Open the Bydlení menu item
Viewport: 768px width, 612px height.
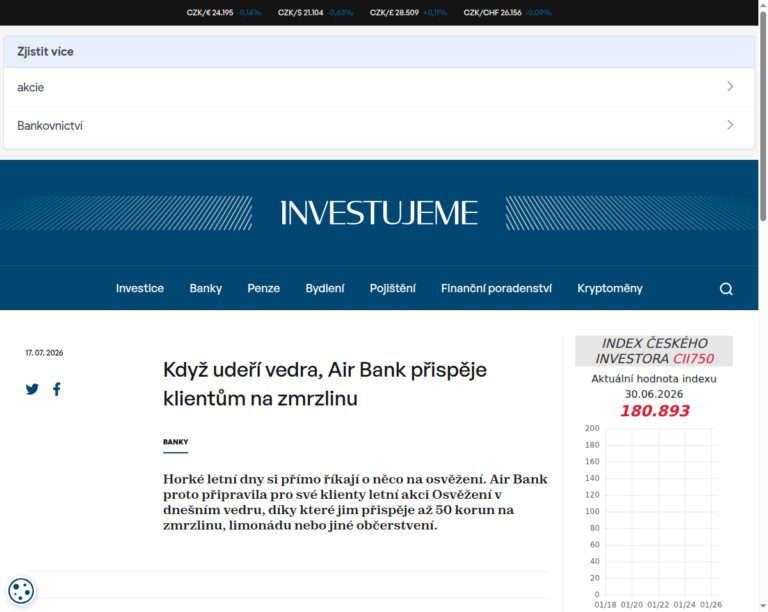tap(325, 288)
